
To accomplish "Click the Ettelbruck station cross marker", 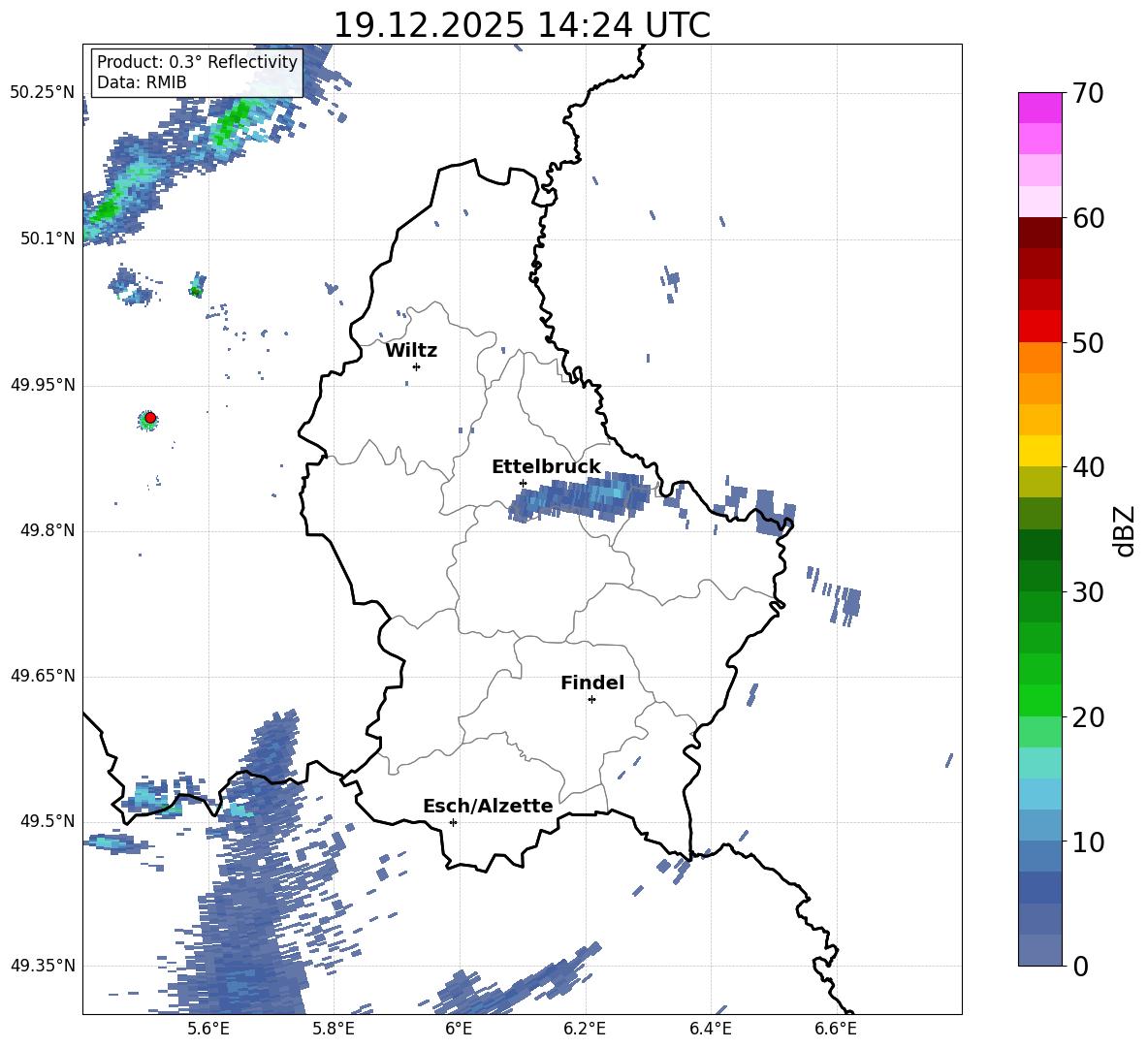I will click(x=523, y=483).
